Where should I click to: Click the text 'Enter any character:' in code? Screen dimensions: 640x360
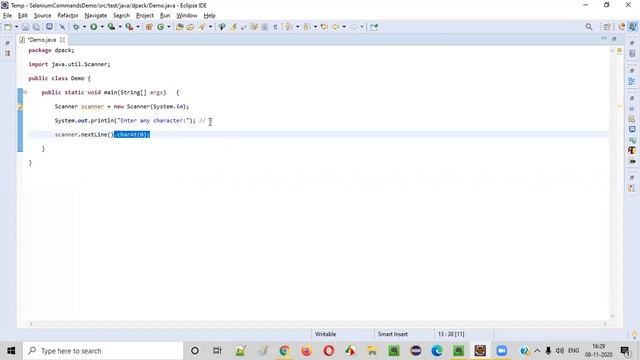pyautogui.click(x=152, y=120)
